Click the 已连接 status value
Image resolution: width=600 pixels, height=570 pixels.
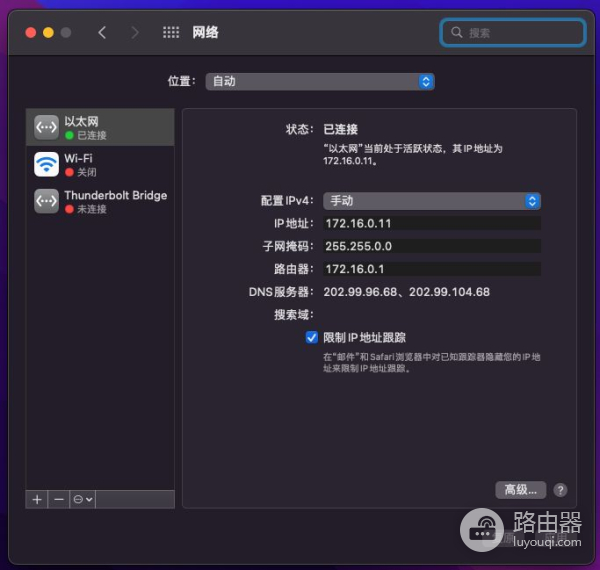point(341,129)
